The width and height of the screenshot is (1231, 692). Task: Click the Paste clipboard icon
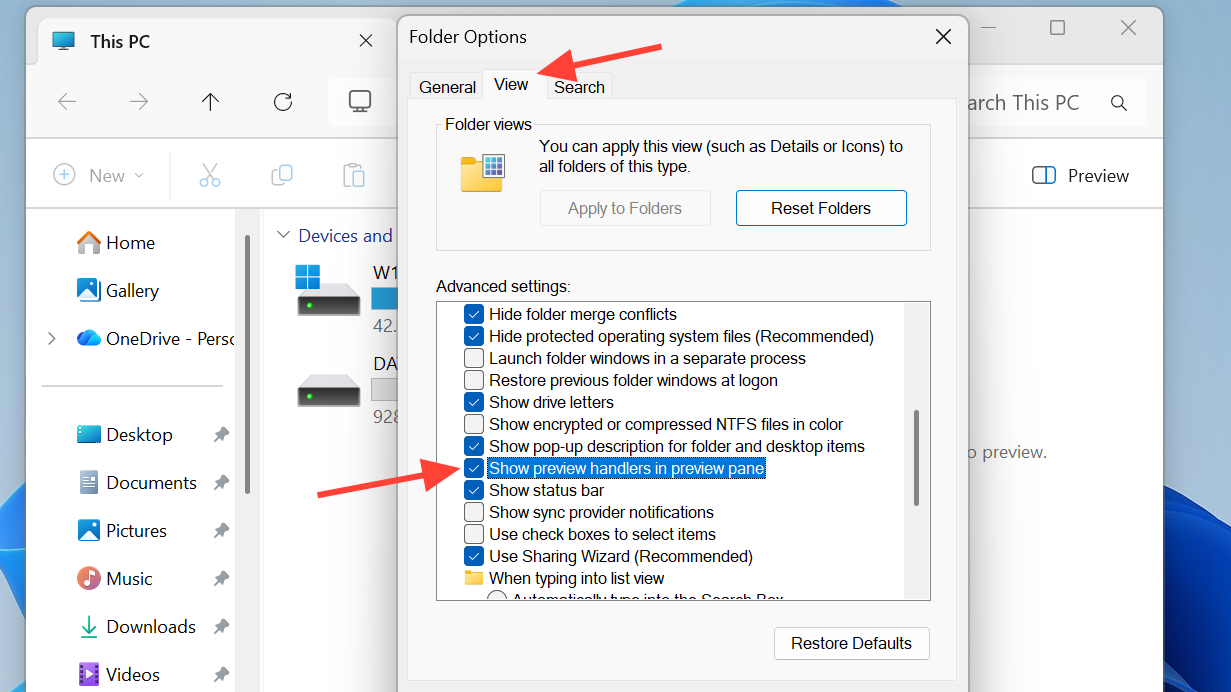[354, 175]
